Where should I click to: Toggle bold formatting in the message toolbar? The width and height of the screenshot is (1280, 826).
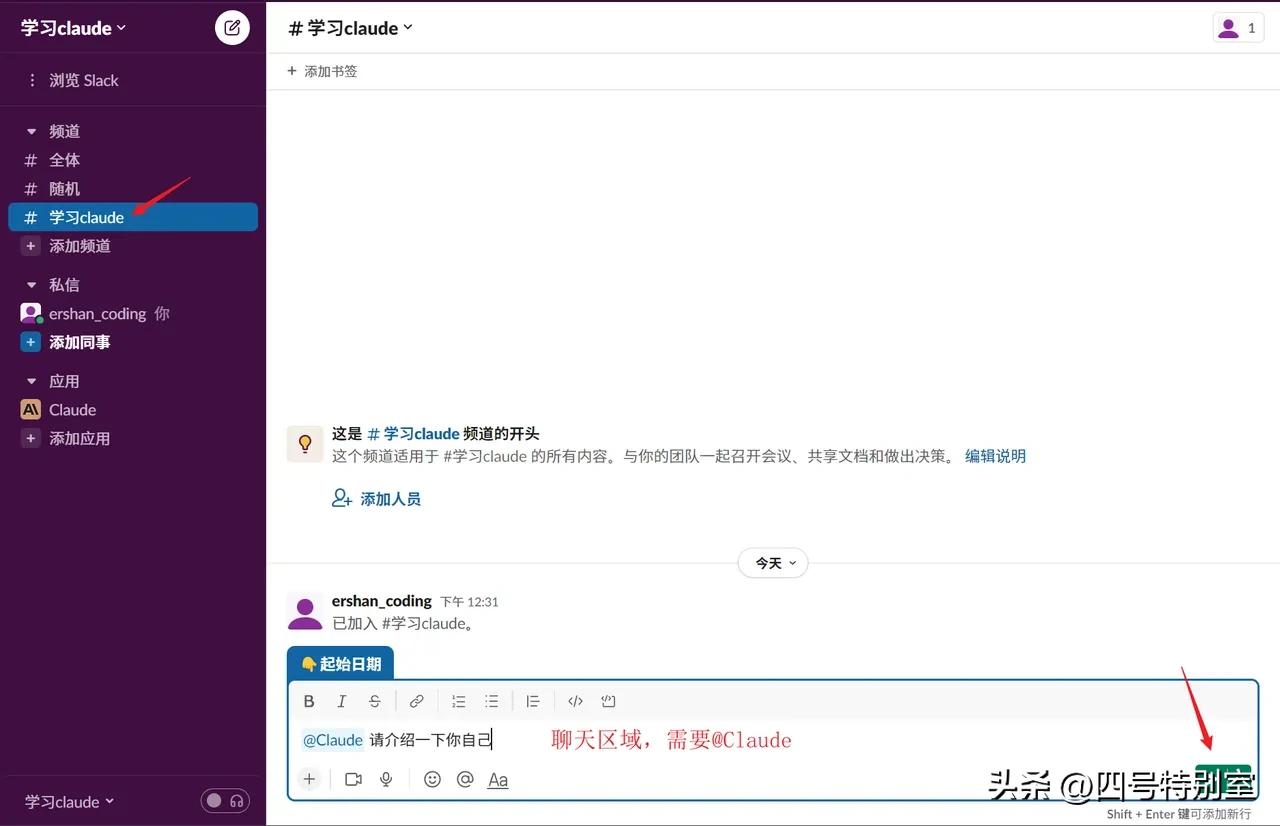click(309, 701)
